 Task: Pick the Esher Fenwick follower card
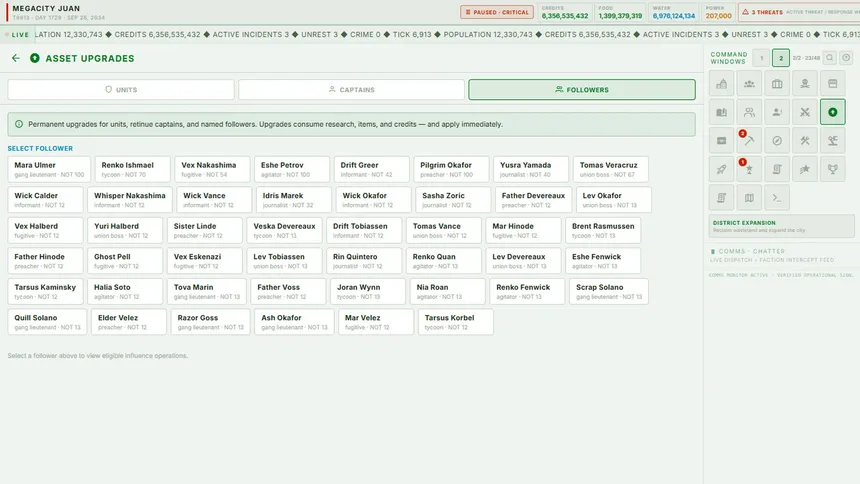603,261
